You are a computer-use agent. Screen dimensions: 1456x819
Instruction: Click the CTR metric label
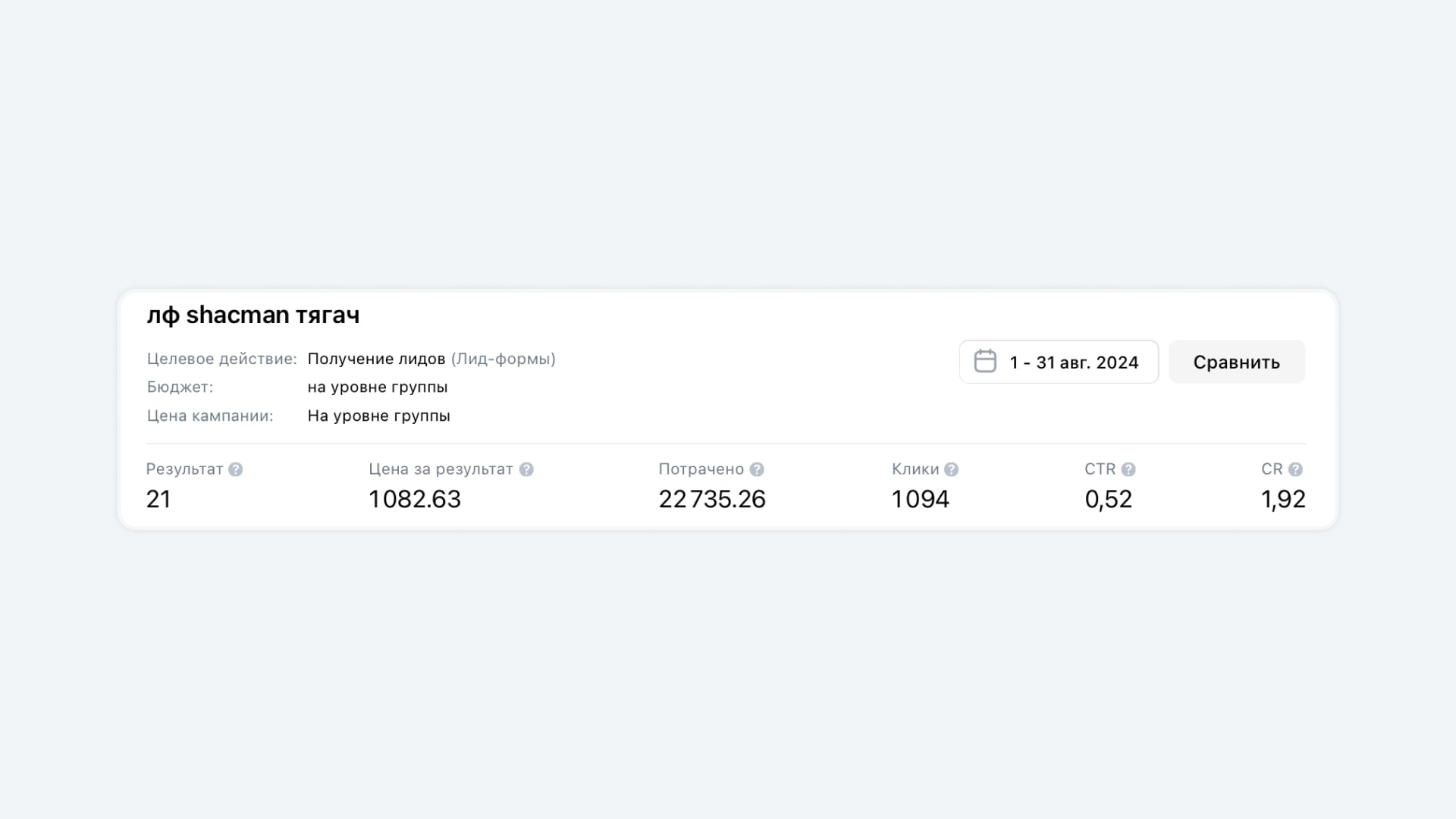click(x=1100, y=469)
